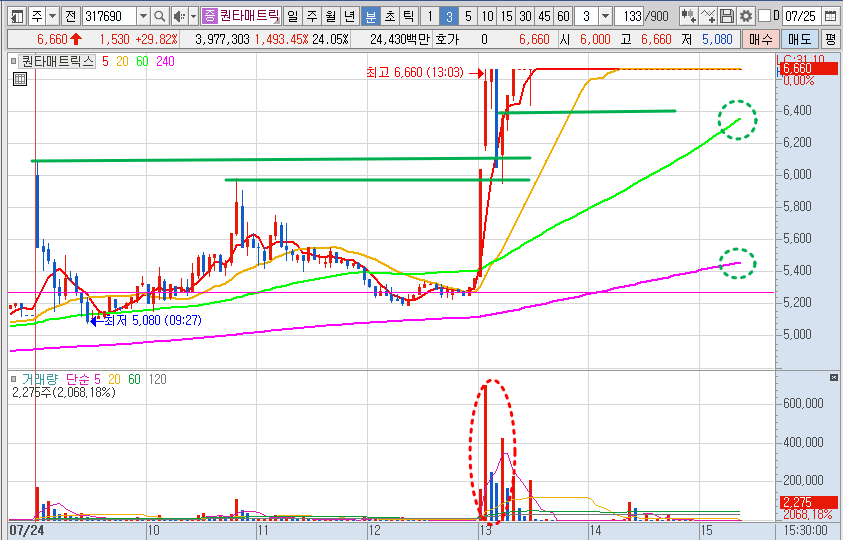Select 30 minute interval

pos(525,17)
